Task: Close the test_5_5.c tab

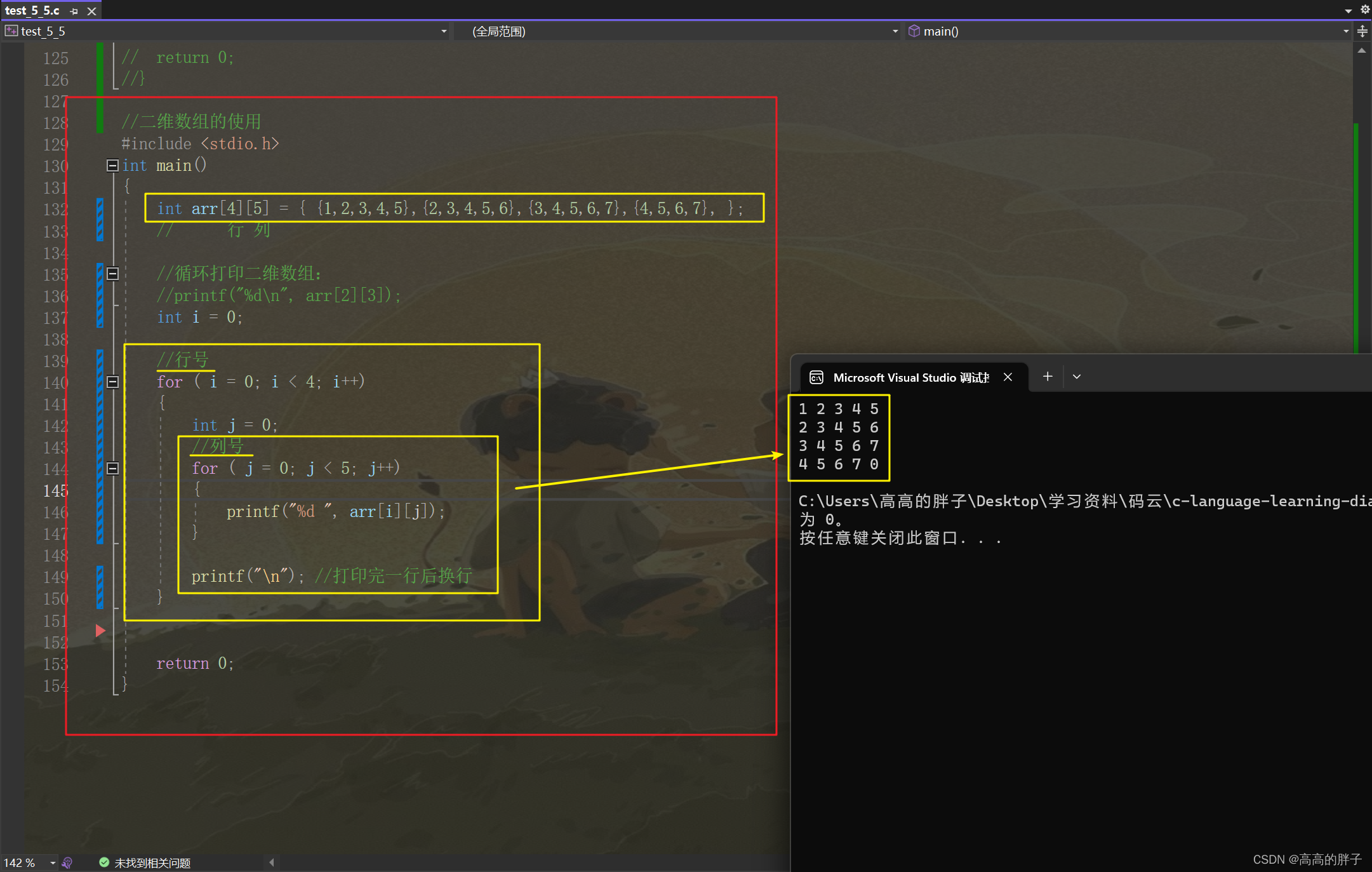Action: [92, 11]
